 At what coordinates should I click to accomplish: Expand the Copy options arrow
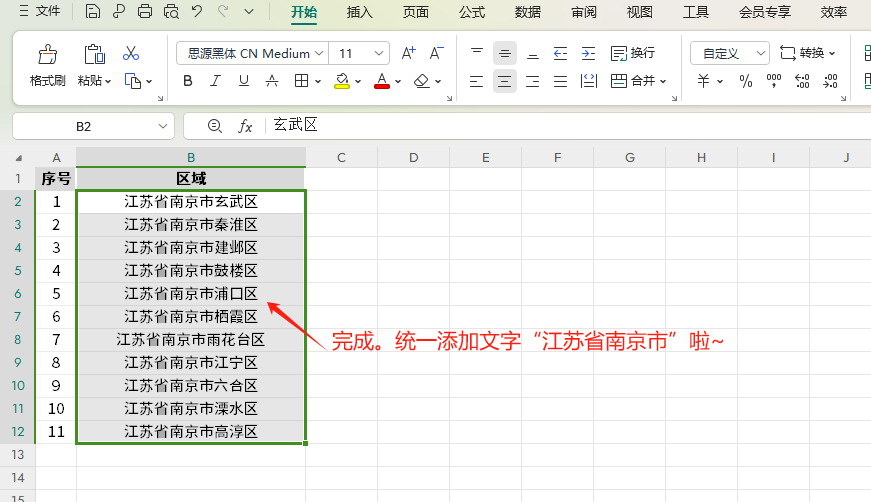[149, 82]
